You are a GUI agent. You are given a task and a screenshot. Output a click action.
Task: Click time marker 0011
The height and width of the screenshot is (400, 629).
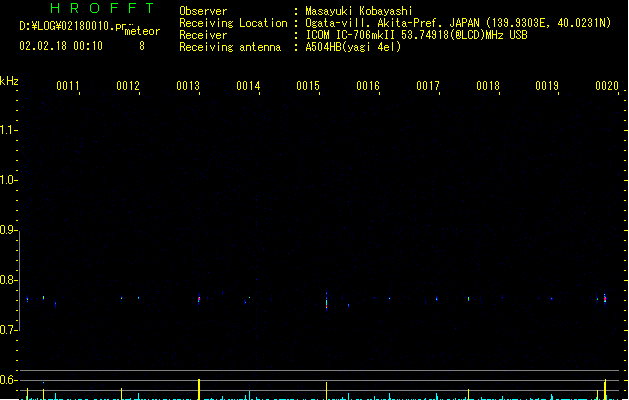(x=68, y=86)
